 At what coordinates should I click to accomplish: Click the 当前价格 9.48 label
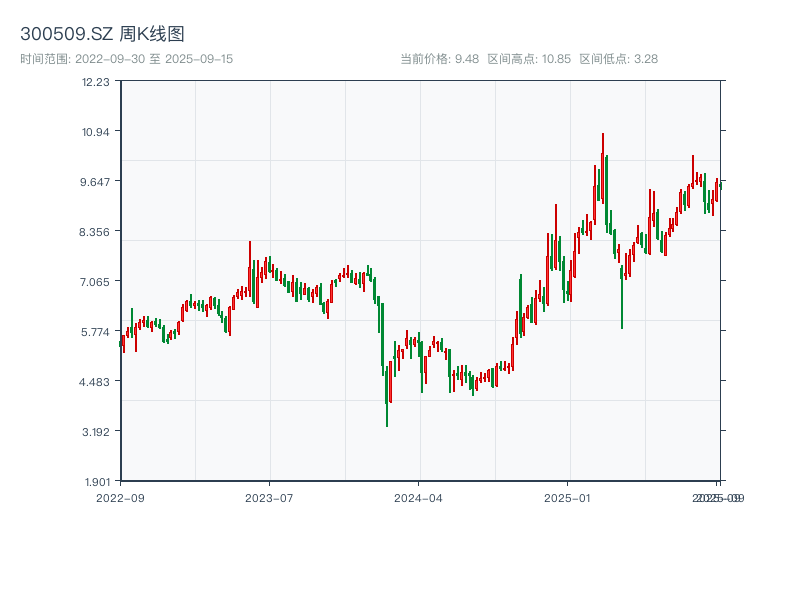(439, 59)
